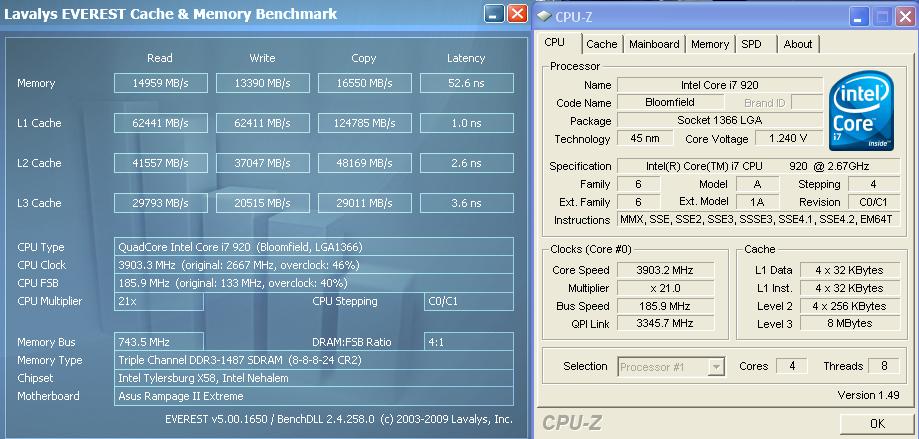Click the Package Socket 1366 LGA field

(x=720, y=121)
